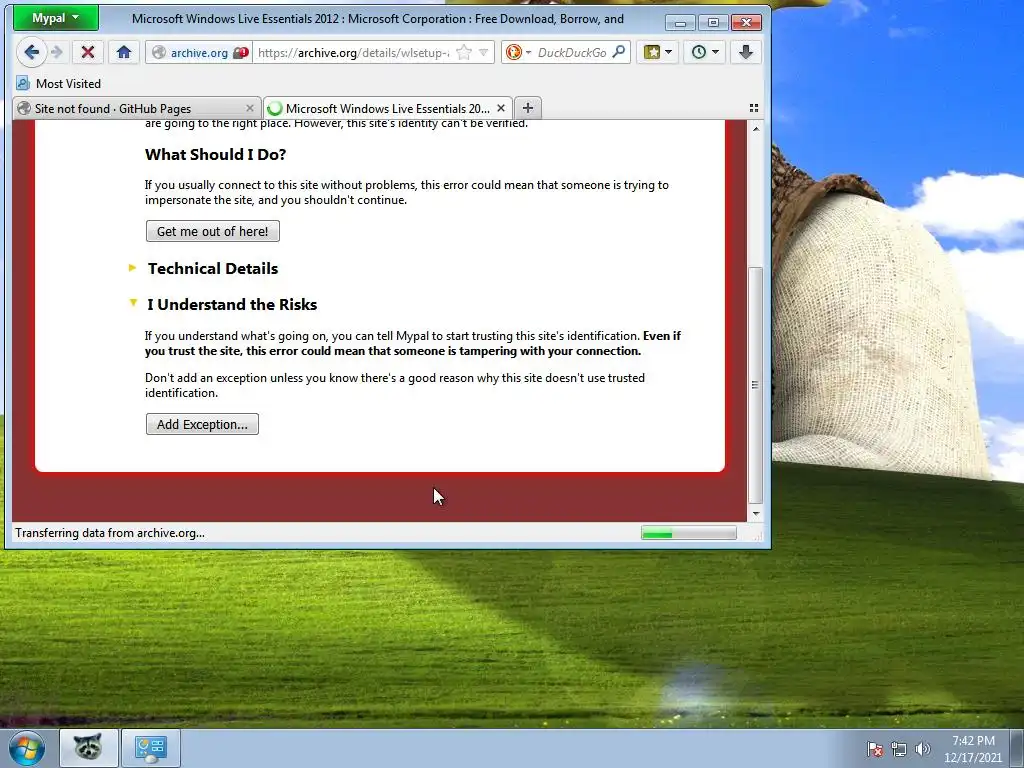The width and height of the screenshot is (1024, 768).
Task: Open a new tab with plus button
Action: coord(528,108)
